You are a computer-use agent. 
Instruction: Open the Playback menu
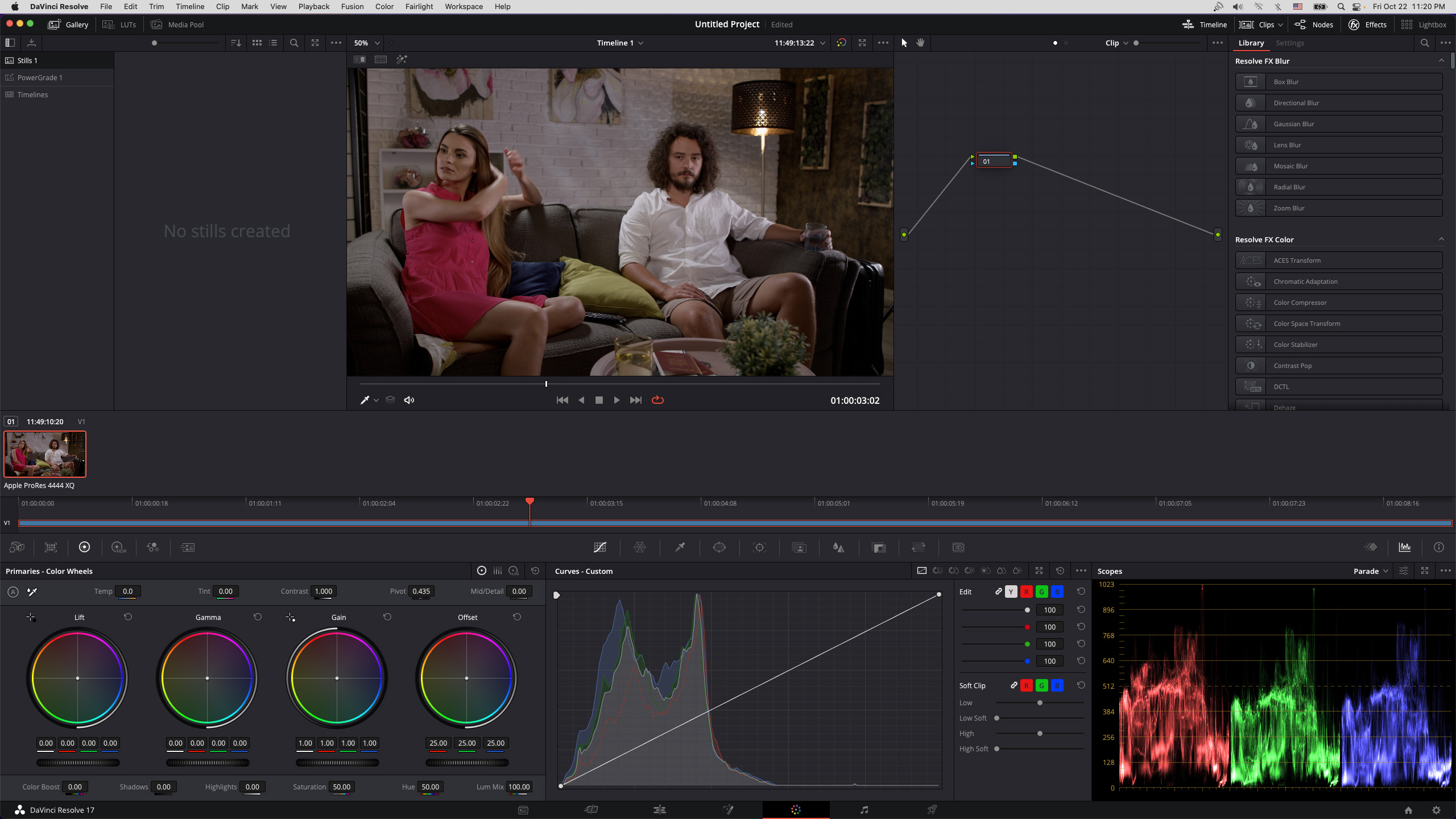(314, 6)
